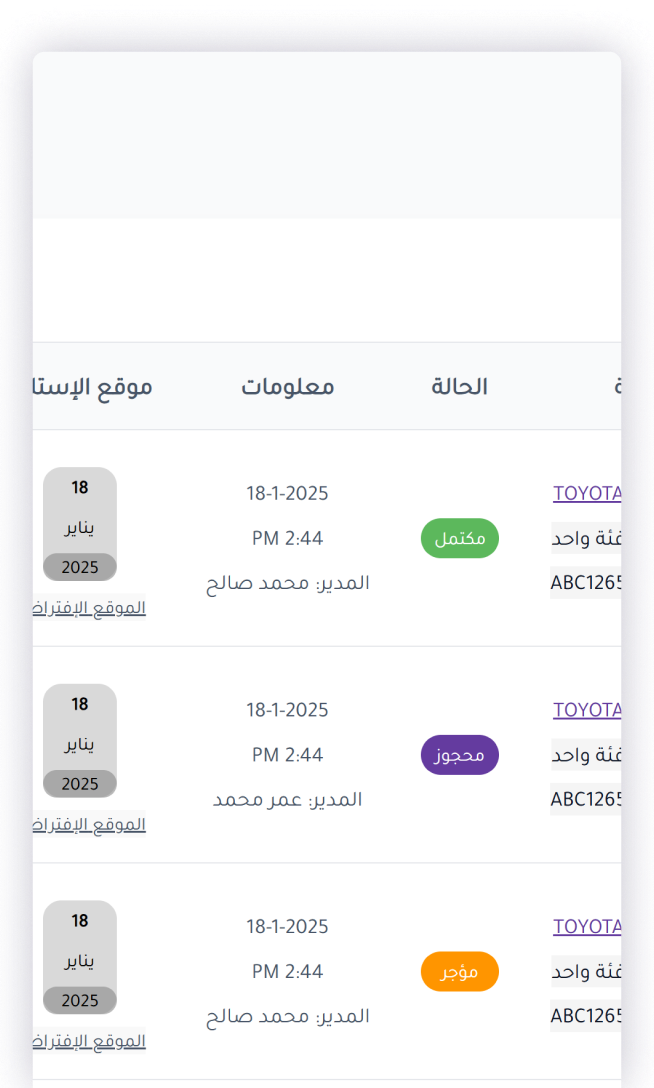Viewport: 654px width, 1088px height.
Task: Click the فئة واحد tag in the محجوز row
Action: coord(587,755)
